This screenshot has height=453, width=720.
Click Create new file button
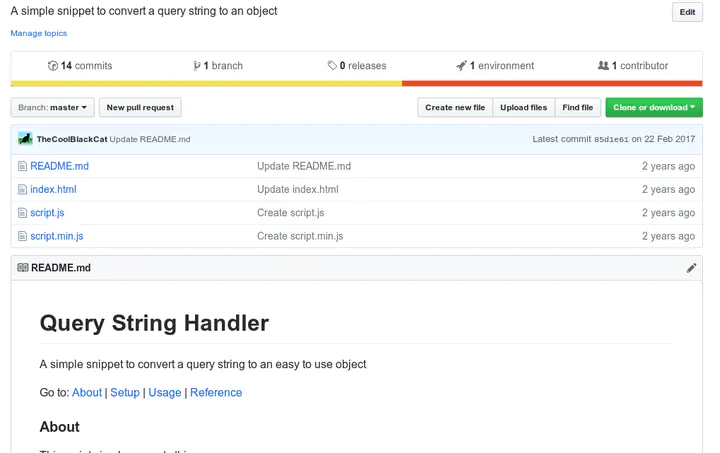click(455, 107)
